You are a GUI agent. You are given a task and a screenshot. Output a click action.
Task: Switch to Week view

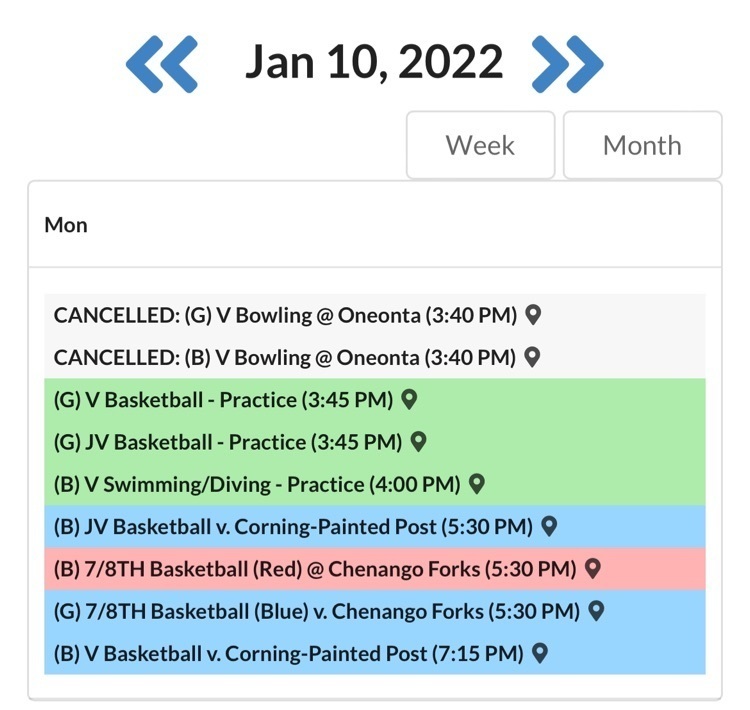tap(480, 145)
